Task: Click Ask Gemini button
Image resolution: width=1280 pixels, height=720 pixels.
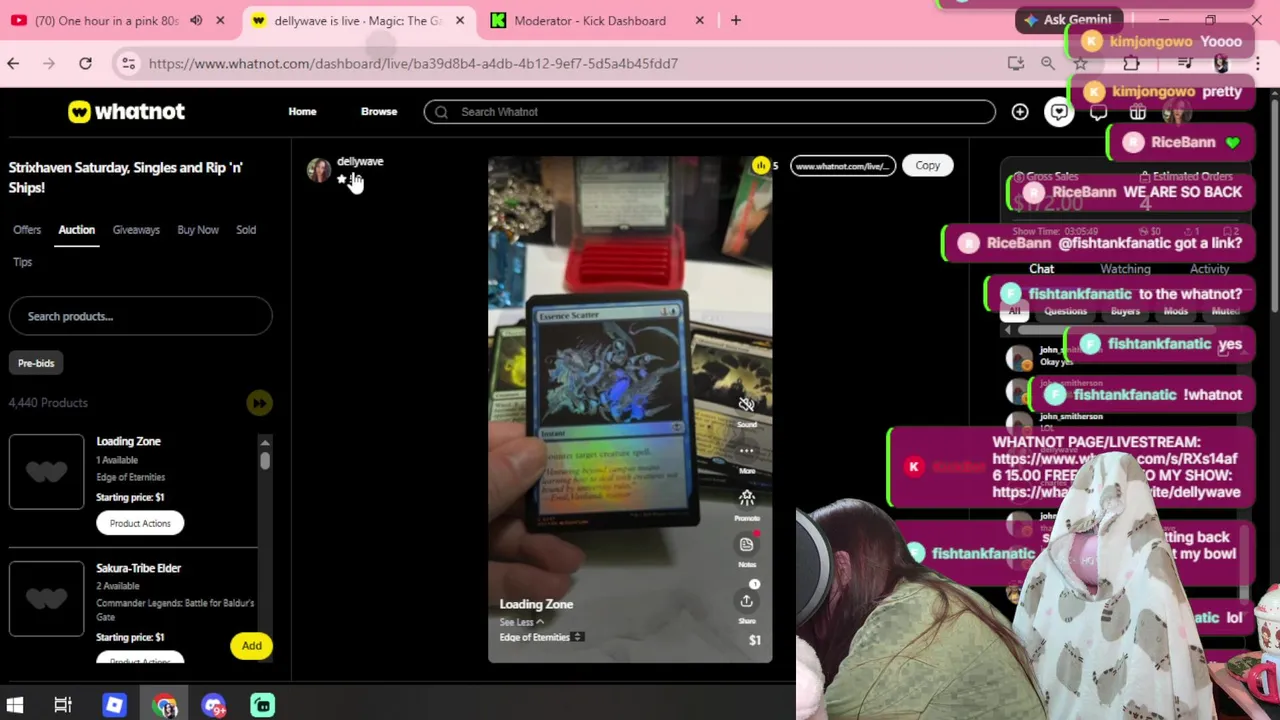Action: pyautogui.click(x=1068, y=20)
